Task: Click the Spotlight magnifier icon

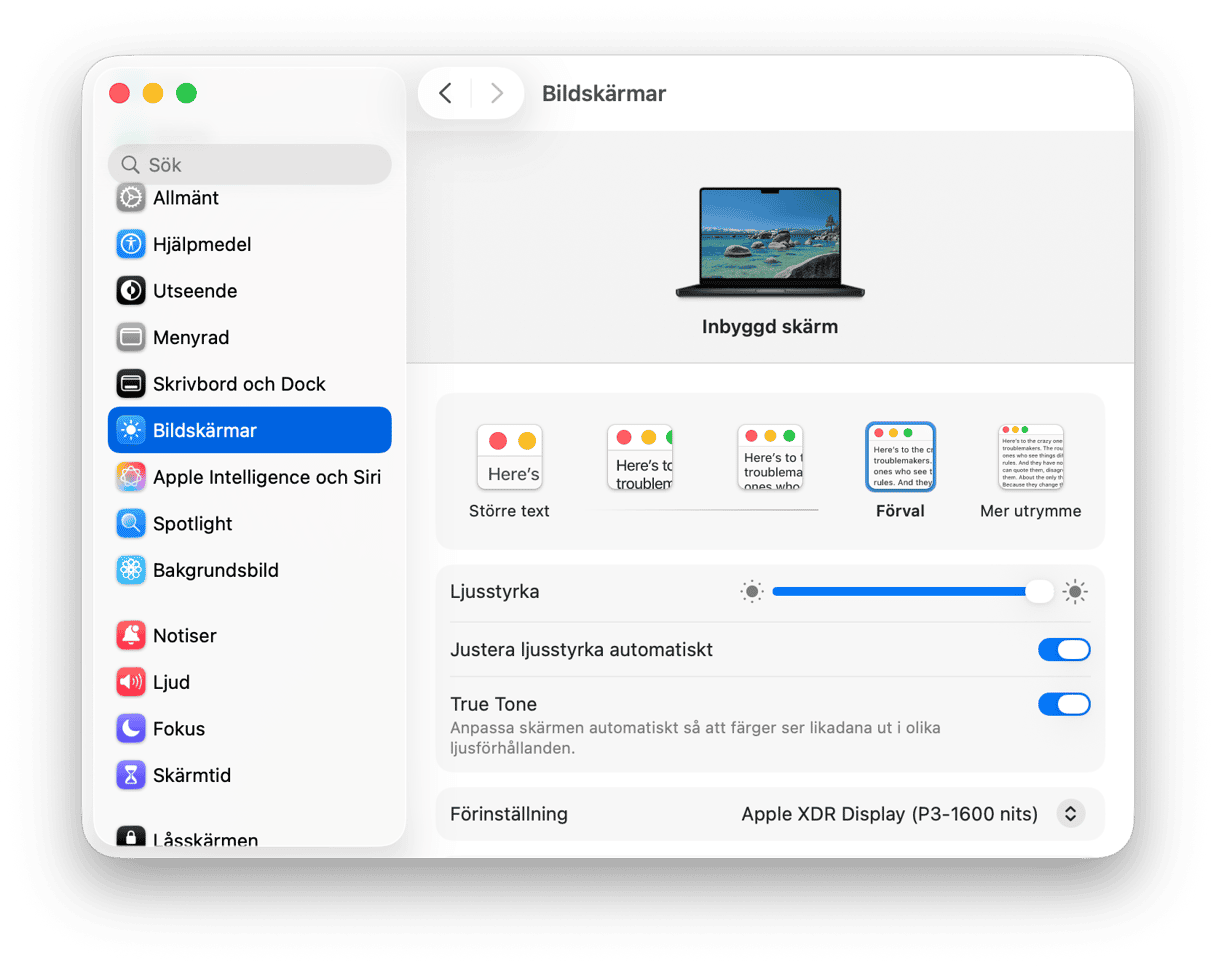Action: [131, 523]
